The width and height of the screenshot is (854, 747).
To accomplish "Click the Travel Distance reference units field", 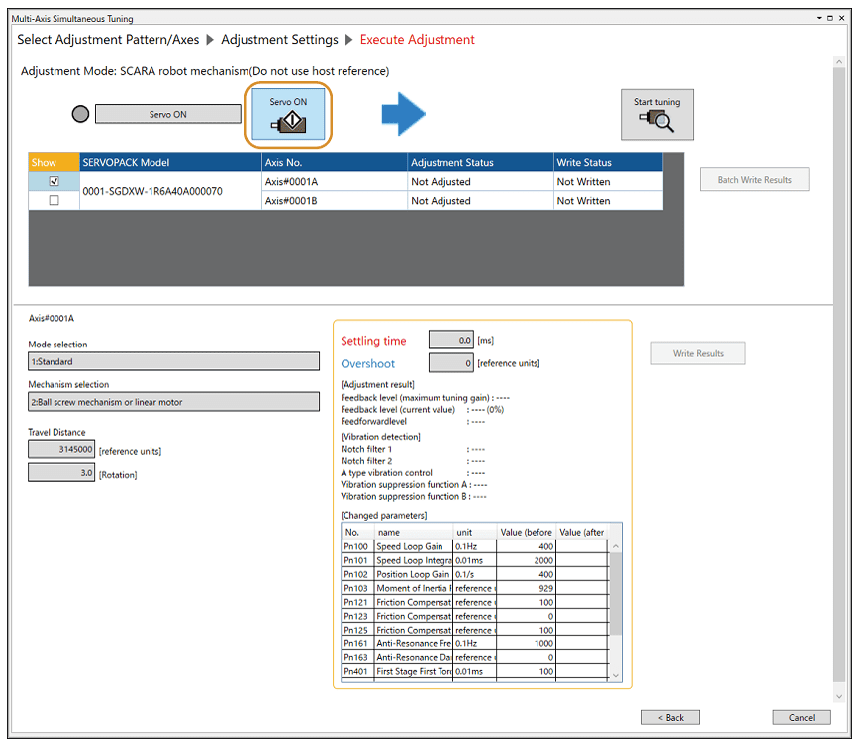I will (x=61, y=450).
